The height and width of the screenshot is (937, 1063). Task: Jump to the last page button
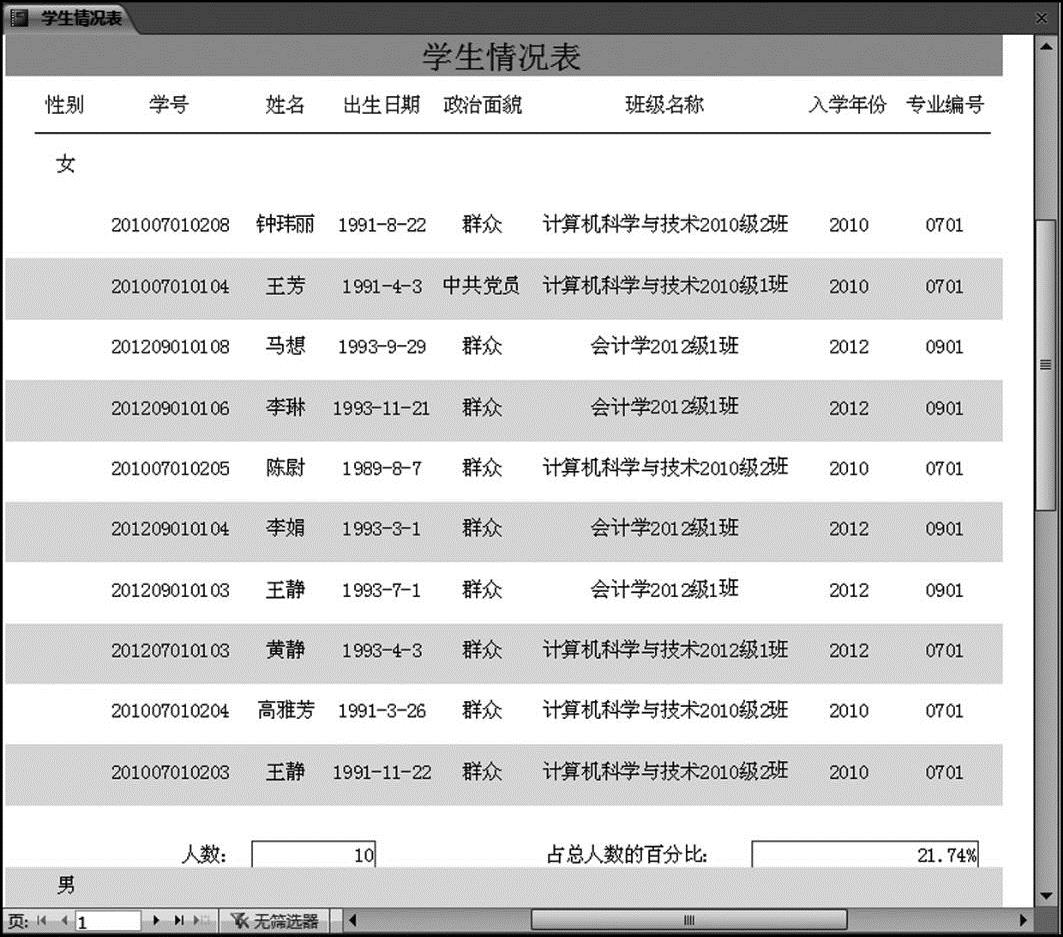pyautogui.click(x=179, y=921)
